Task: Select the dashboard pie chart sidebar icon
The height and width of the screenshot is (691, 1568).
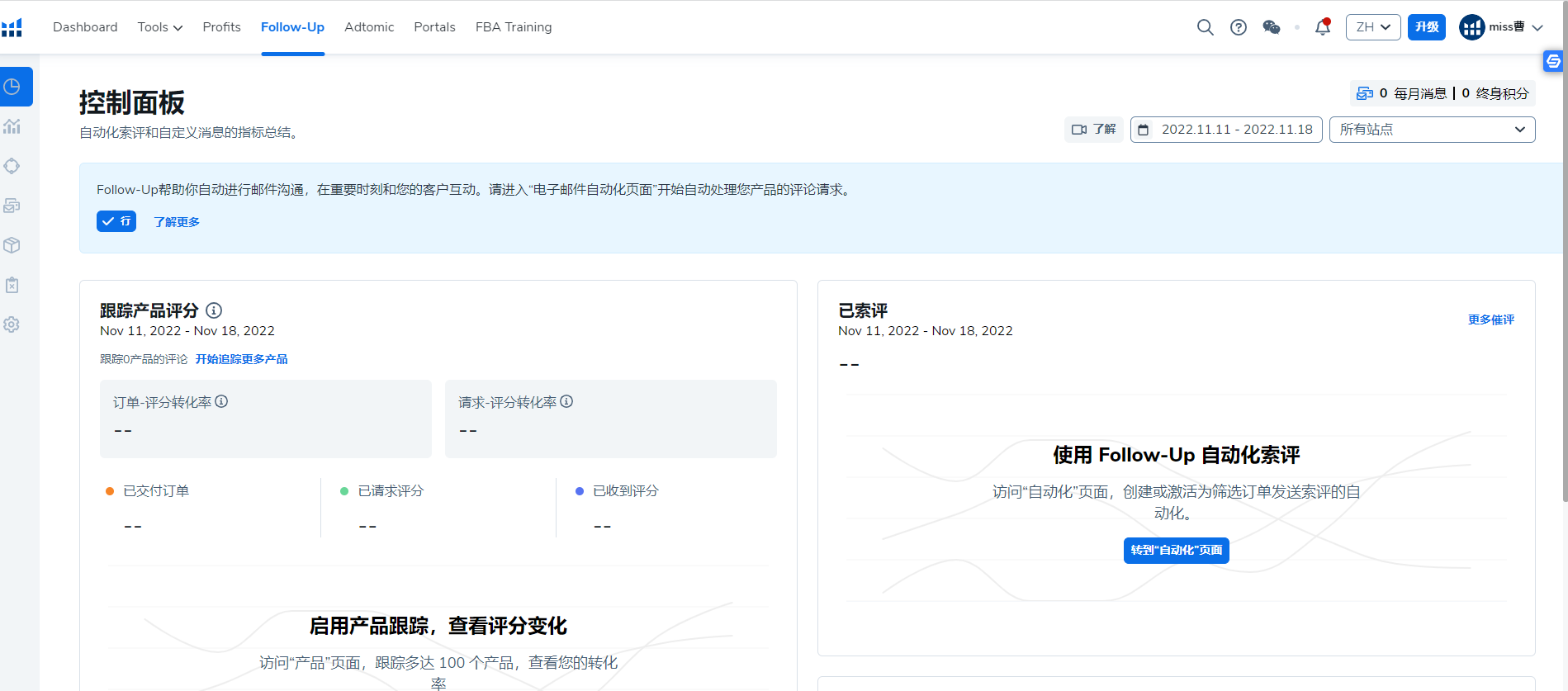Action: [x=12, y=87]
